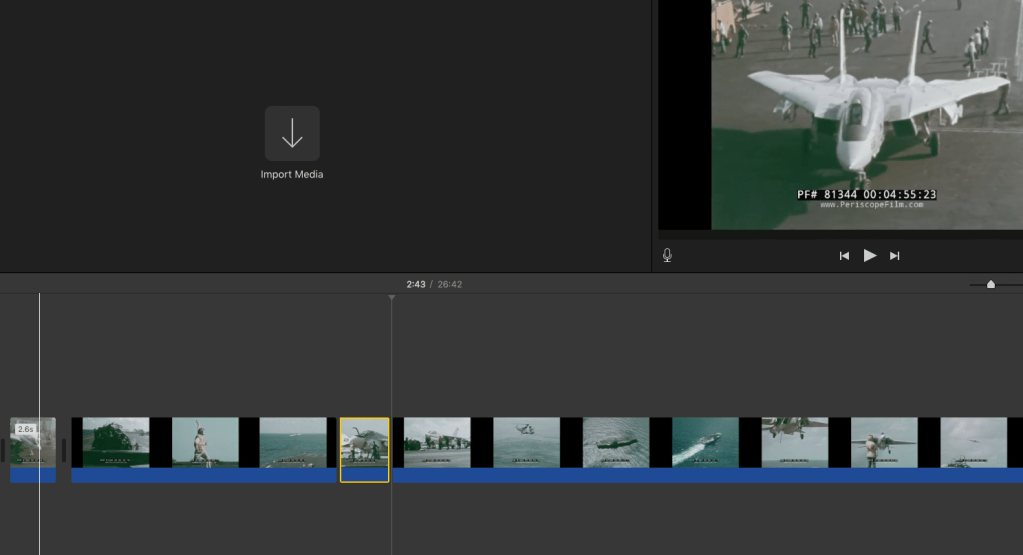Click the playhead marker atop the timeline
1023x555 pixels.
click(391, 298)
